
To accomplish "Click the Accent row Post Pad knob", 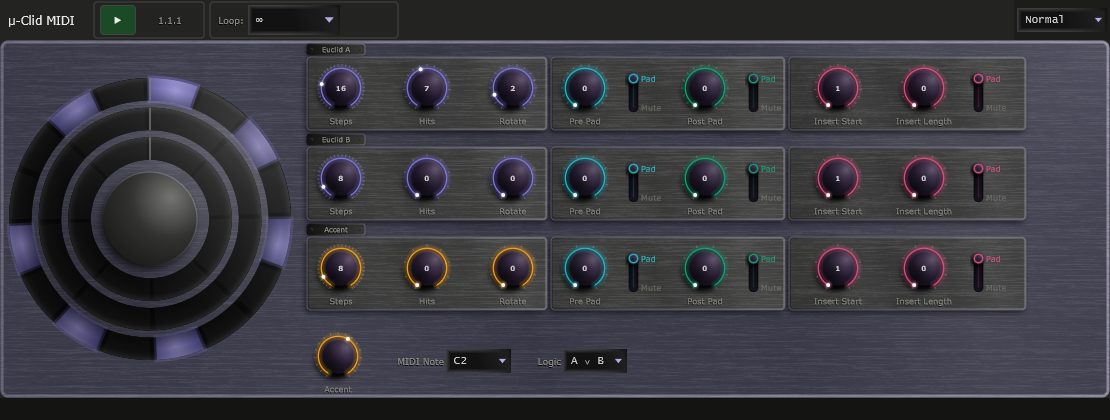I will coord(704,268).
